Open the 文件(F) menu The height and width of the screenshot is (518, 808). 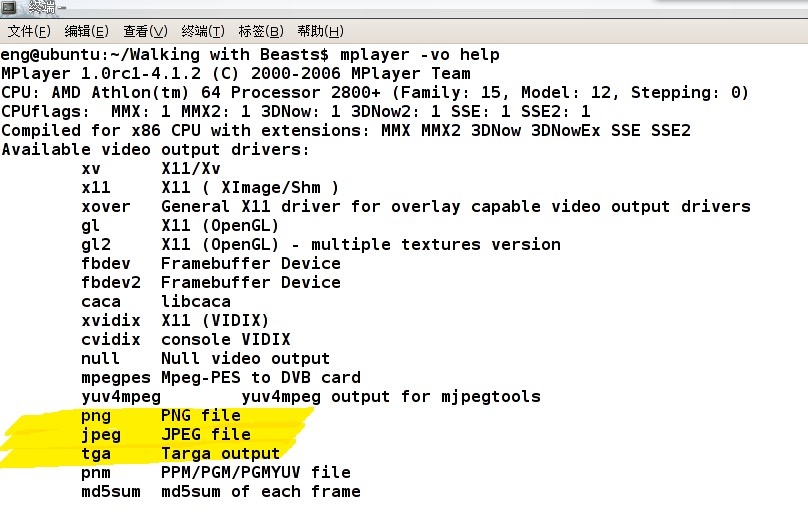click(29, 31)
